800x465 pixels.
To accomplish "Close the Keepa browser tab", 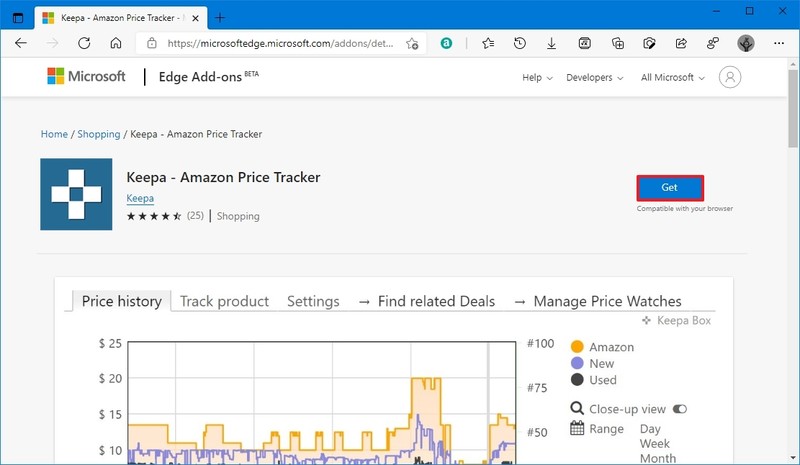I will click(x=195, y=18).
